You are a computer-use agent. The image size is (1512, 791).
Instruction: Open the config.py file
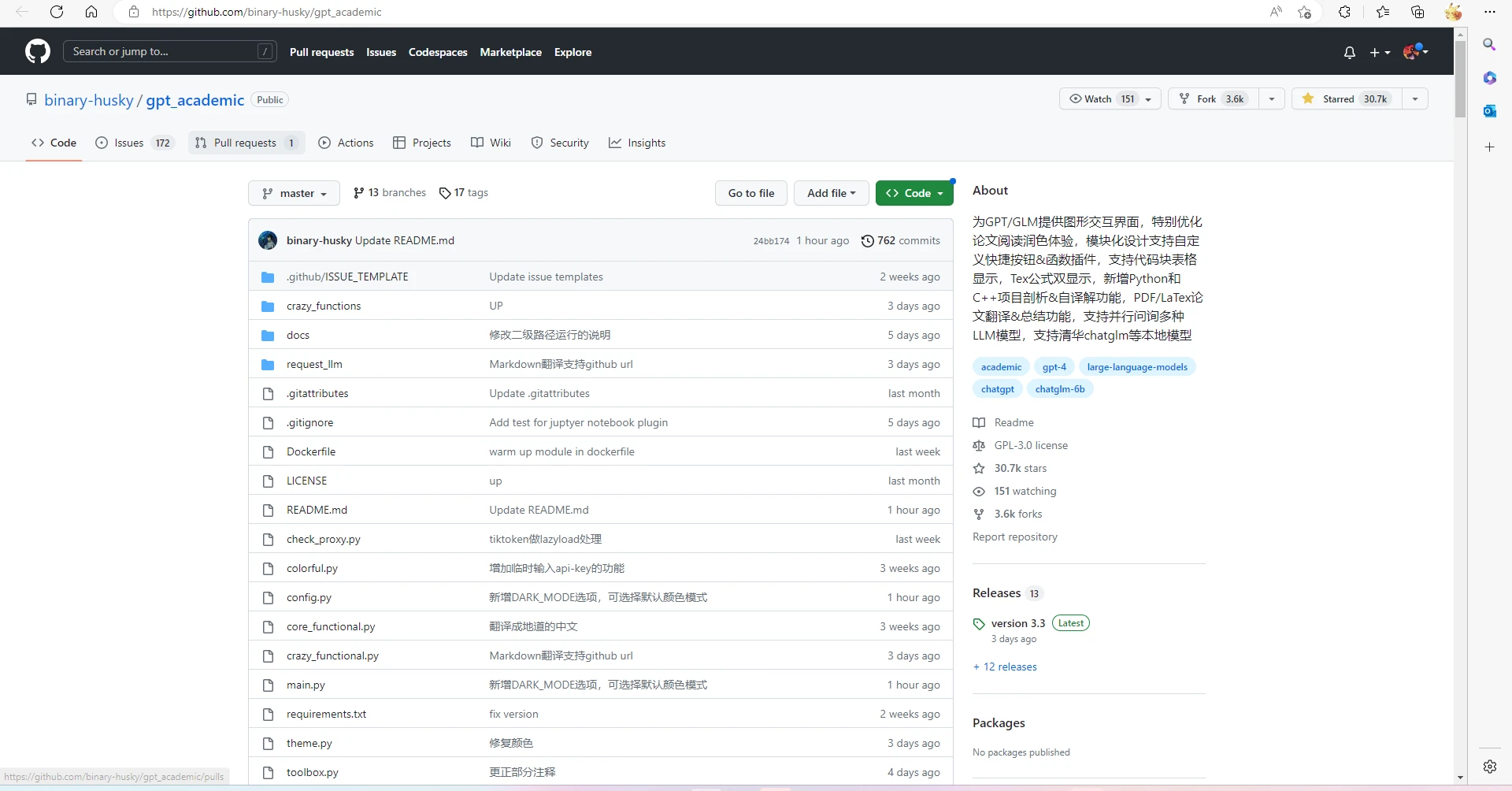[x=309, y=598]
